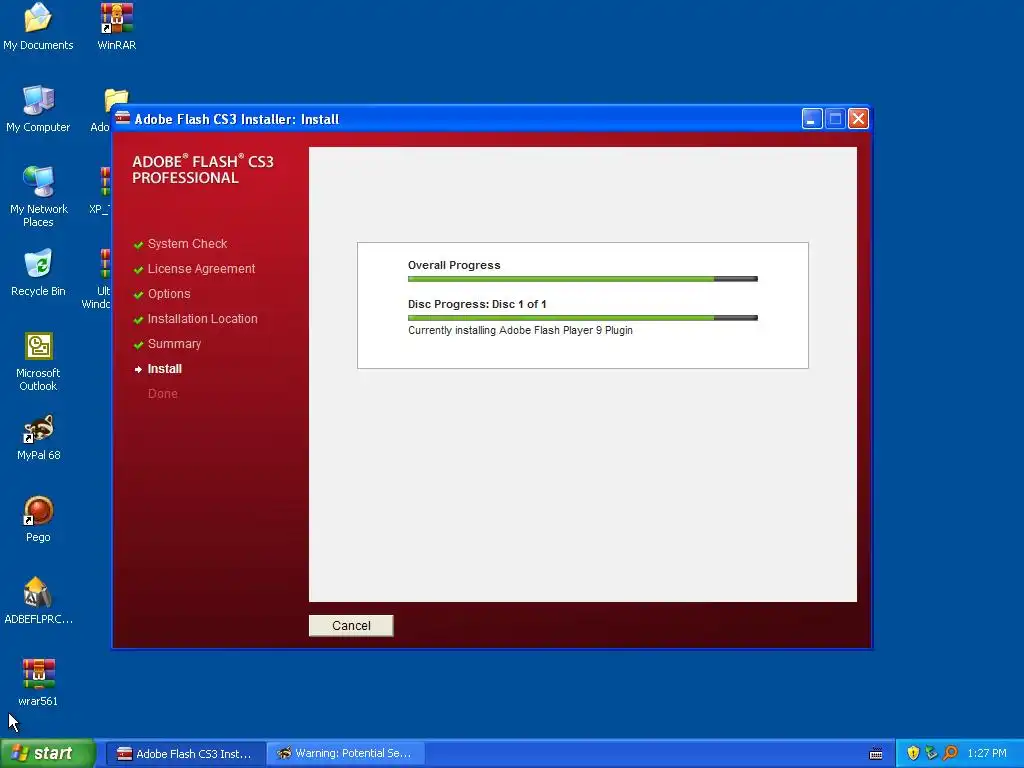Select the WinRAR desktop shortcut
The image size is (1024, 768).
pyautogui.click(x=116, y=27)
